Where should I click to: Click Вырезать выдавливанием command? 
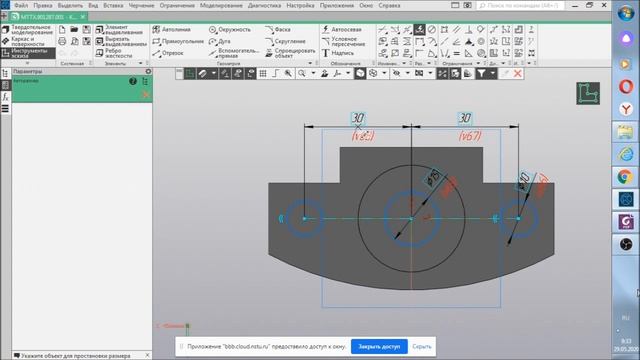tap(121, 41)
